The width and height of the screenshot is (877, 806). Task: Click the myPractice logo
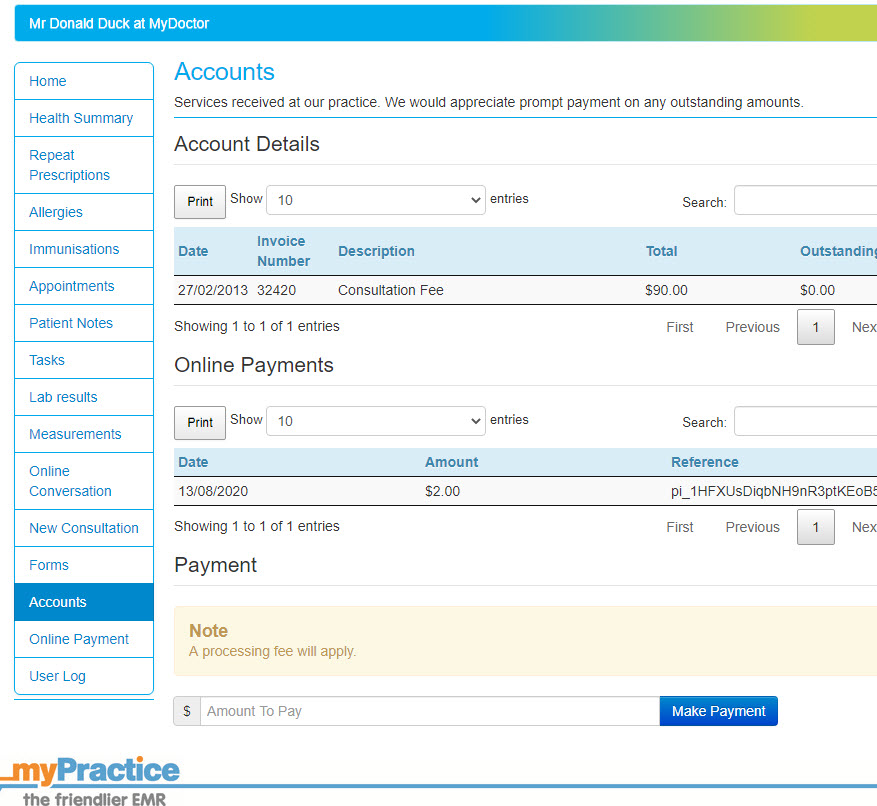click(x=91, y=781)
